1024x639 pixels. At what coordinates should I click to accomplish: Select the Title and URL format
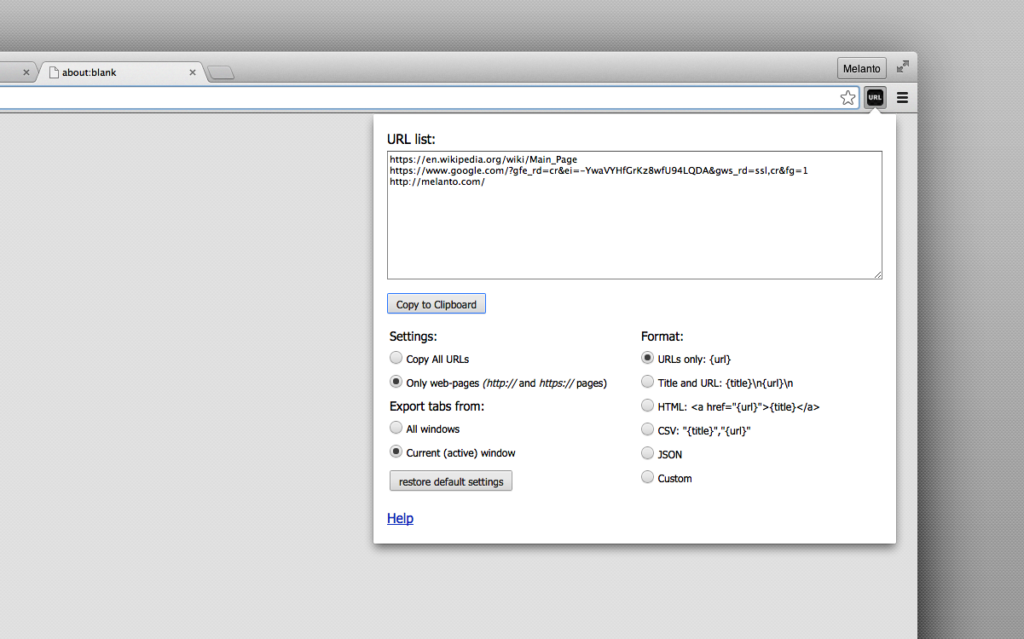coord(648,382)
